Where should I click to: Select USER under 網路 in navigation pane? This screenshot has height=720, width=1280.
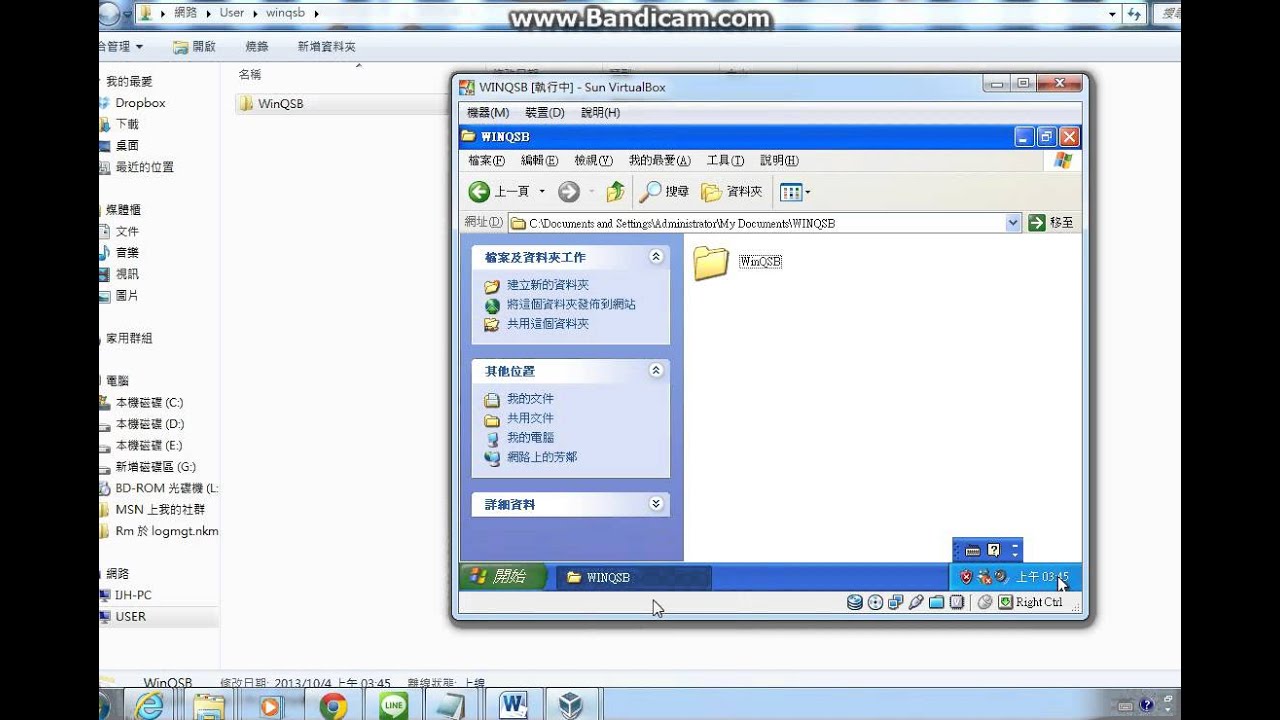(x=130, y=616)
